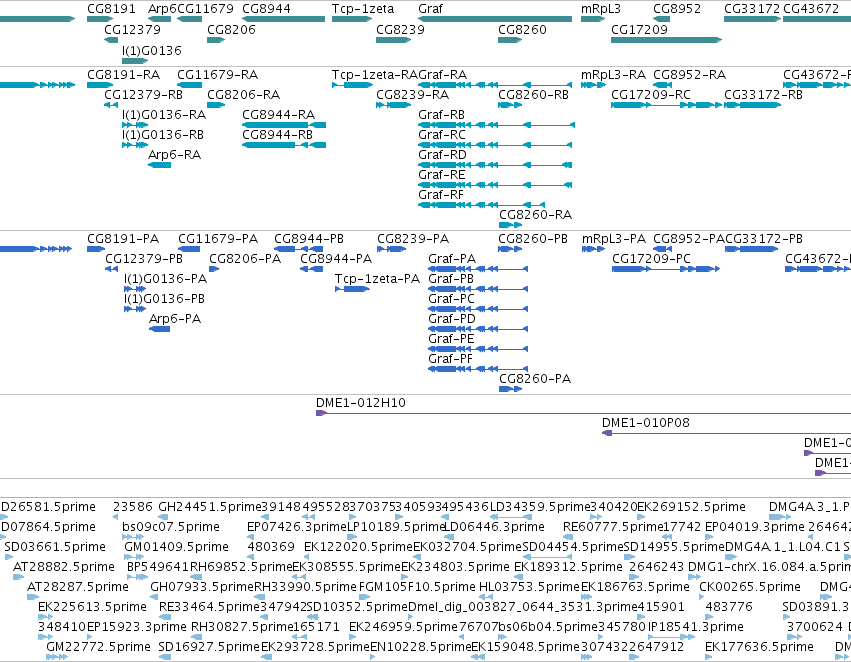Select the Graf-RB transcript label
The width and height of the screenshot is (851, 662).
coord(441,114)
